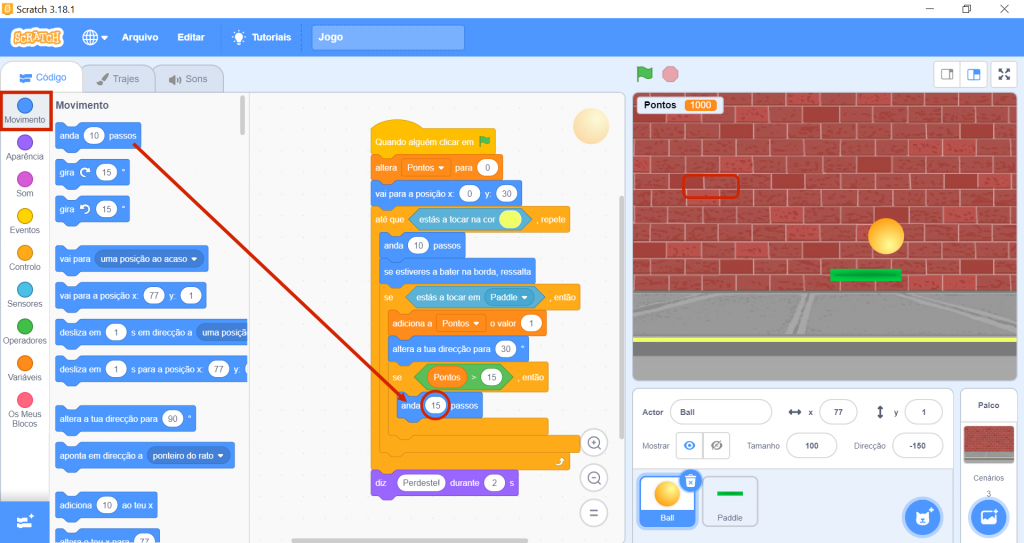Click the 'diz Perdeste!' block in script
The image size is (1024, 543).
tap(444, 484)
